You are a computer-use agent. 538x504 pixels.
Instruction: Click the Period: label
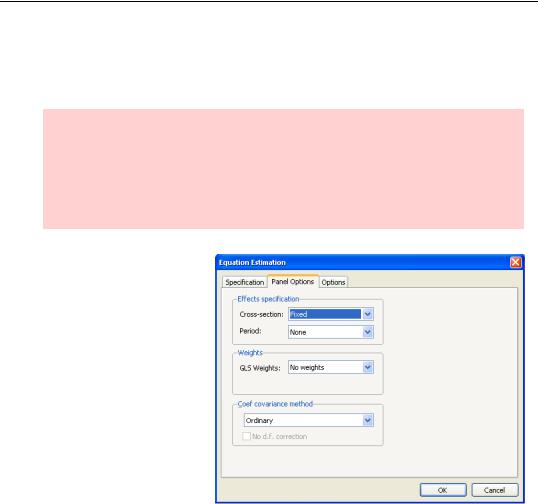250,331
